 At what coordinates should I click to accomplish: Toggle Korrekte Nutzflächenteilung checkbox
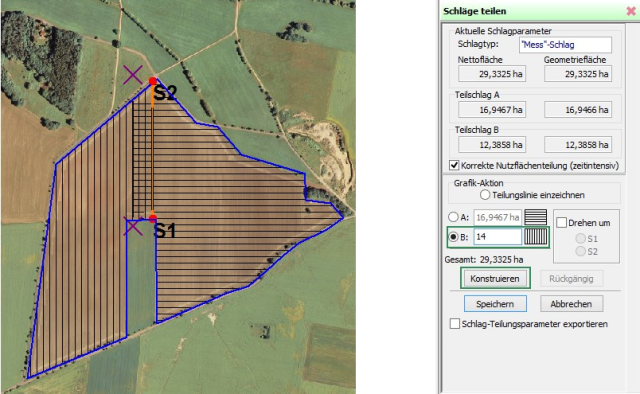click(x=454, y=165)
